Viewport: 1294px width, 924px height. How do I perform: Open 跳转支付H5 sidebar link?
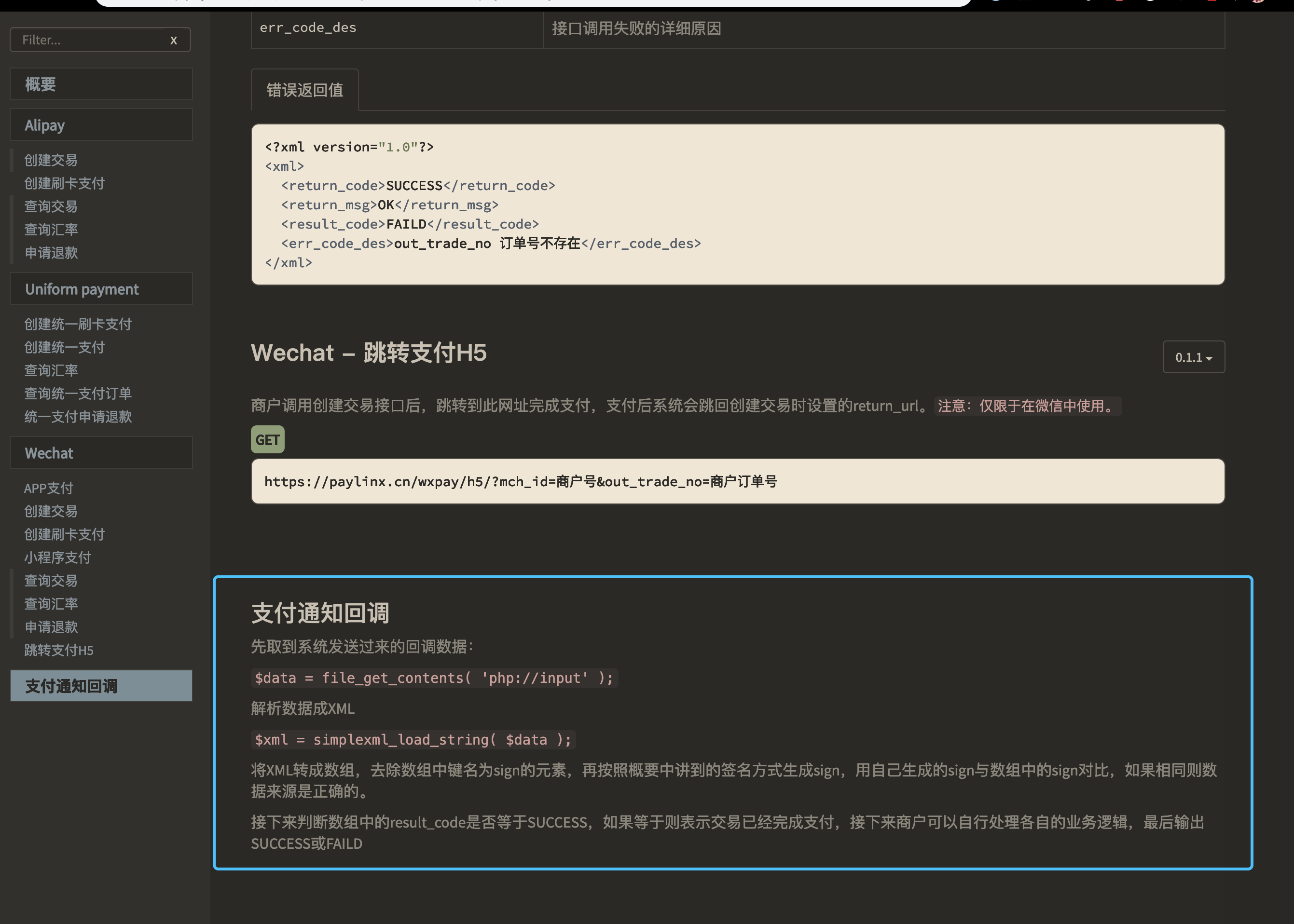click(x=59, y=651)
